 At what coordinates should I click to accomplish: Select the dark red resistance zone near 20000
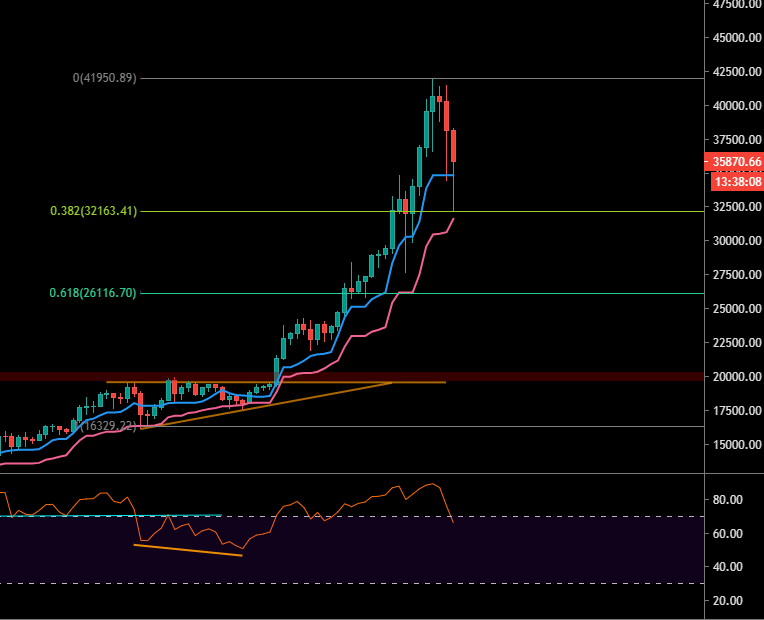pos(352,376)
